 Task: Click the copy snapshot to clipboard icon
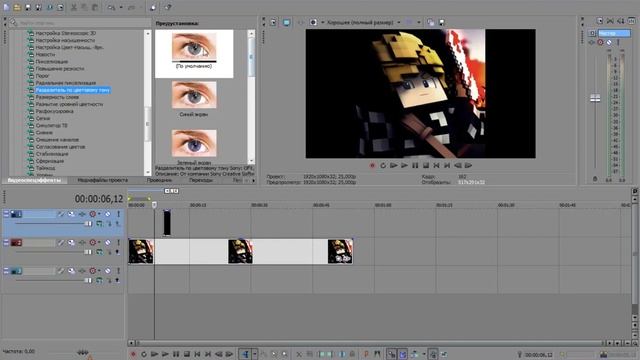point(431,22)
